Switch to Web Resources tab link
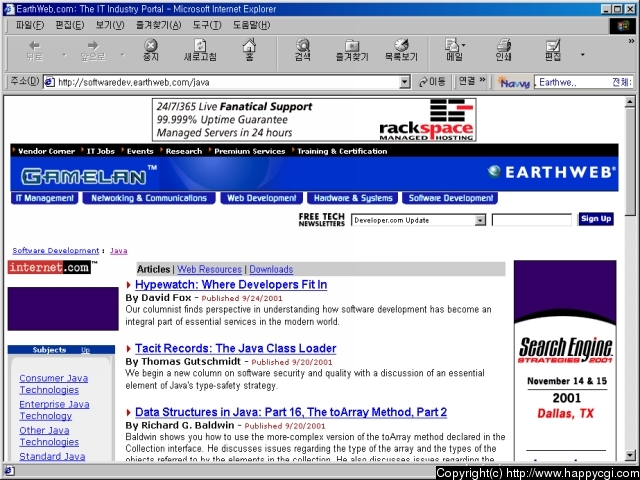 tap(209, 269)
